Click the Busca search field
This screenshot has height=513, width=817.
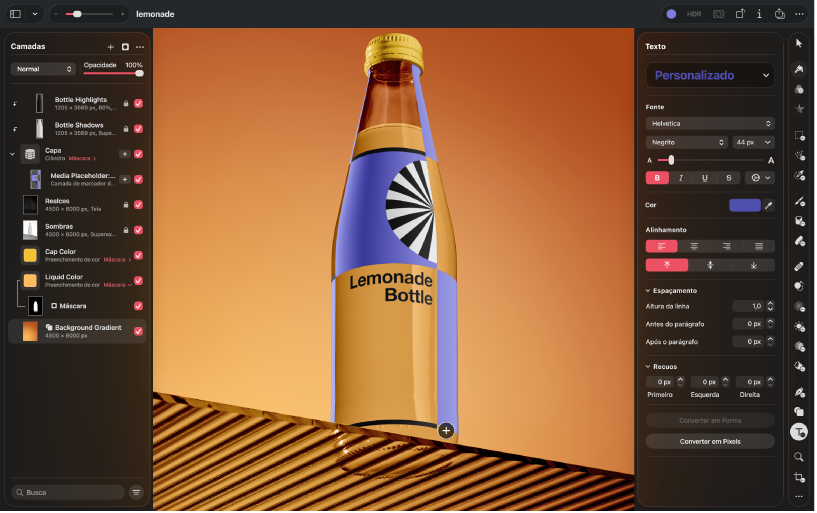click(68, 493)
